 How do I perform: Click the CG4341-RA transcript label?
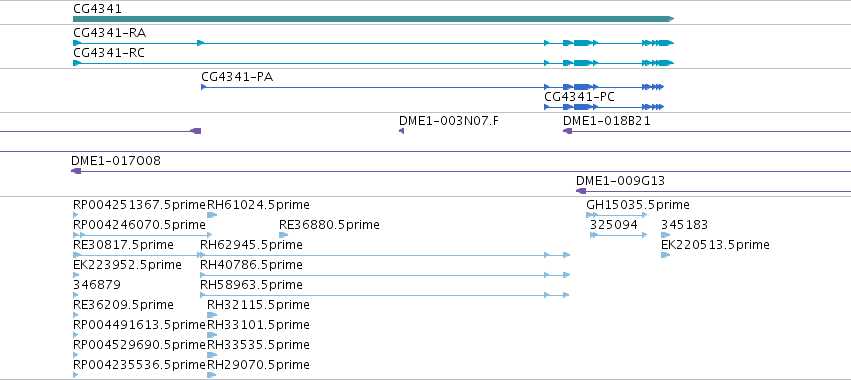coord(110,33)
